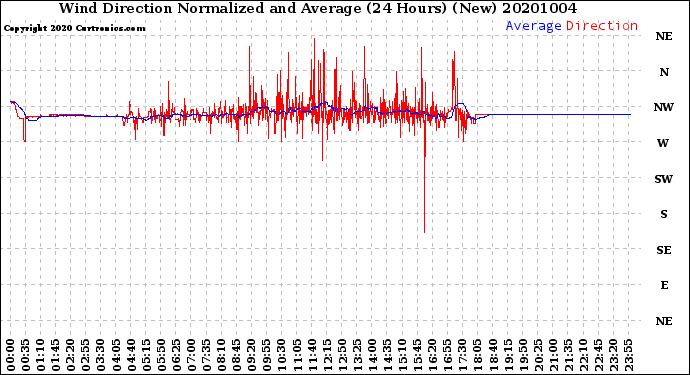Click the 01:10 time label
The width and height of the screenshot is (690, 375).
pyautogui.click(x=40, y=355)
